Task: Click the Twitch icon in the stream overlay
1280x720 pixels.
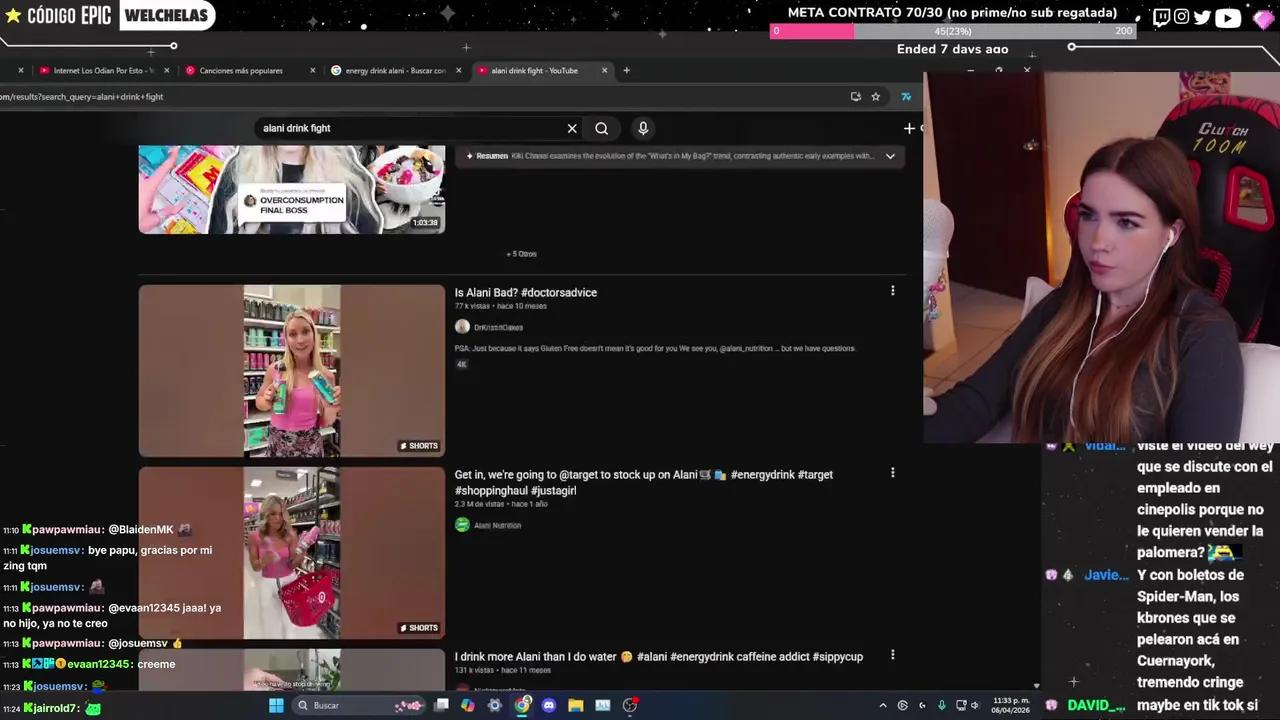Action: point(1161,16)
